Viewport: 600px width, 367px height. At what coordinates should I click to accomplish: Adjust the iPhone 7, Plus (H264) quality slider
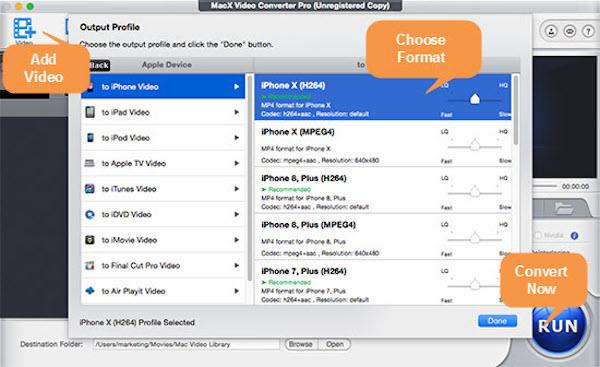click(474, 285)
